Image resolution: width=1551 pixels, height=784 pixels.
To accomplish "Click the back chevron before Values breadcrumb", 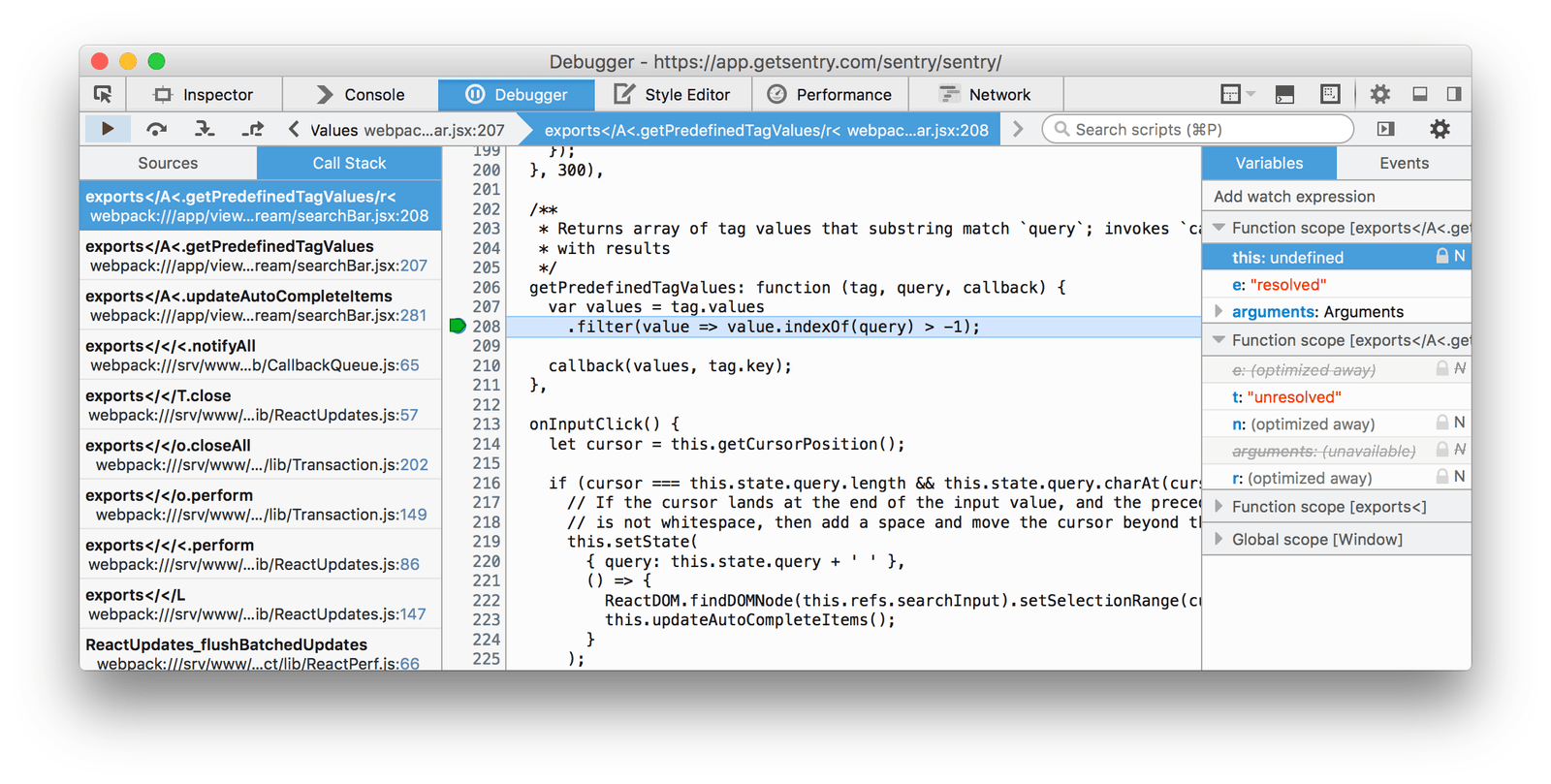I will [294, 129].
